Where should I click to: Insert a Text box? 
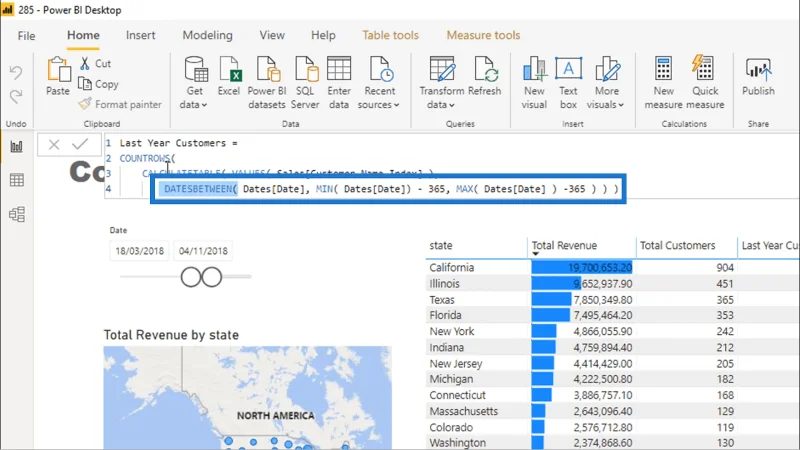568,83
